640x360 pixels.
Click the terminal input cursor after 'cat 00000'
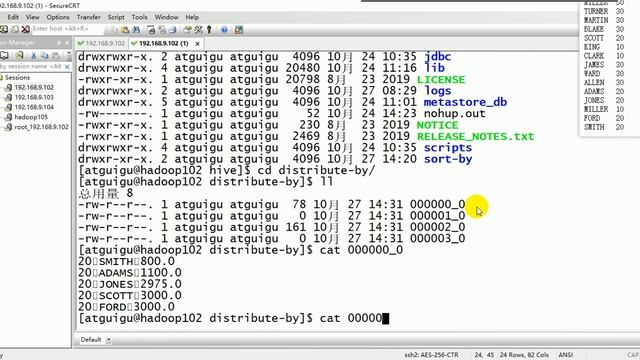386,318
